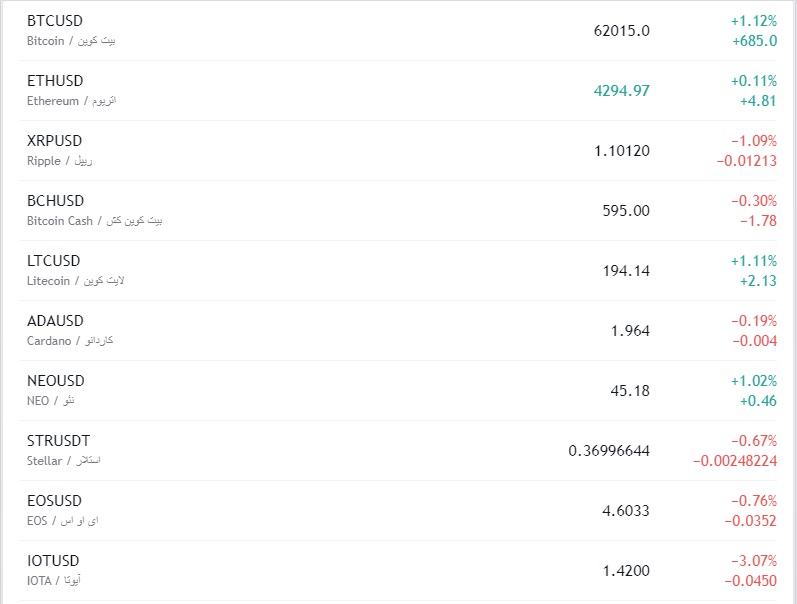Click the BCHUSD symbol name
Image resolution: width=797 pixels, height=604 pixels.
click(x=56, y=201)
